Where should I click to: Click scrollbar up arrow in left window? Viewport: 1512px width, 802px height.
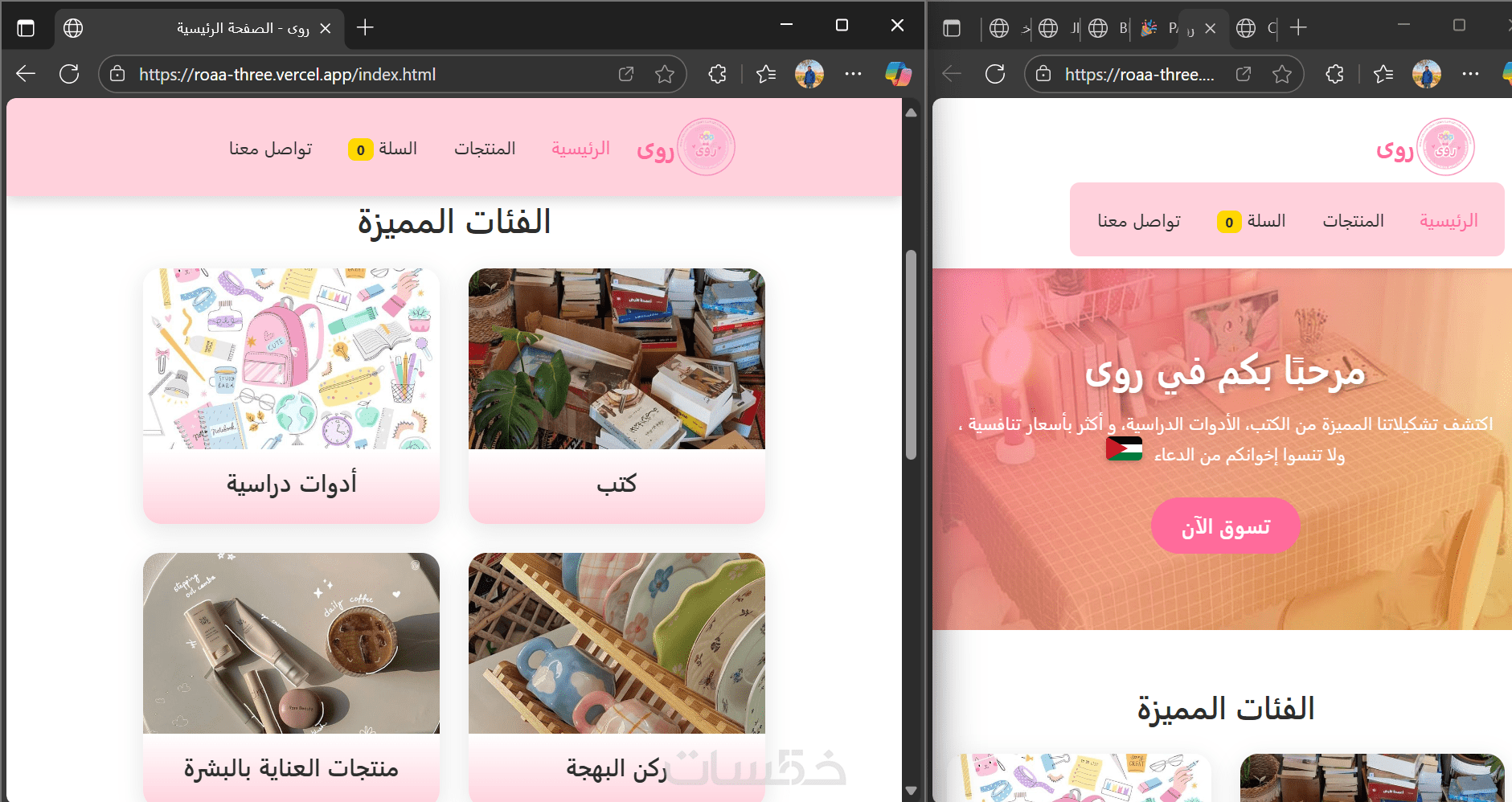(x=911, y=113)
